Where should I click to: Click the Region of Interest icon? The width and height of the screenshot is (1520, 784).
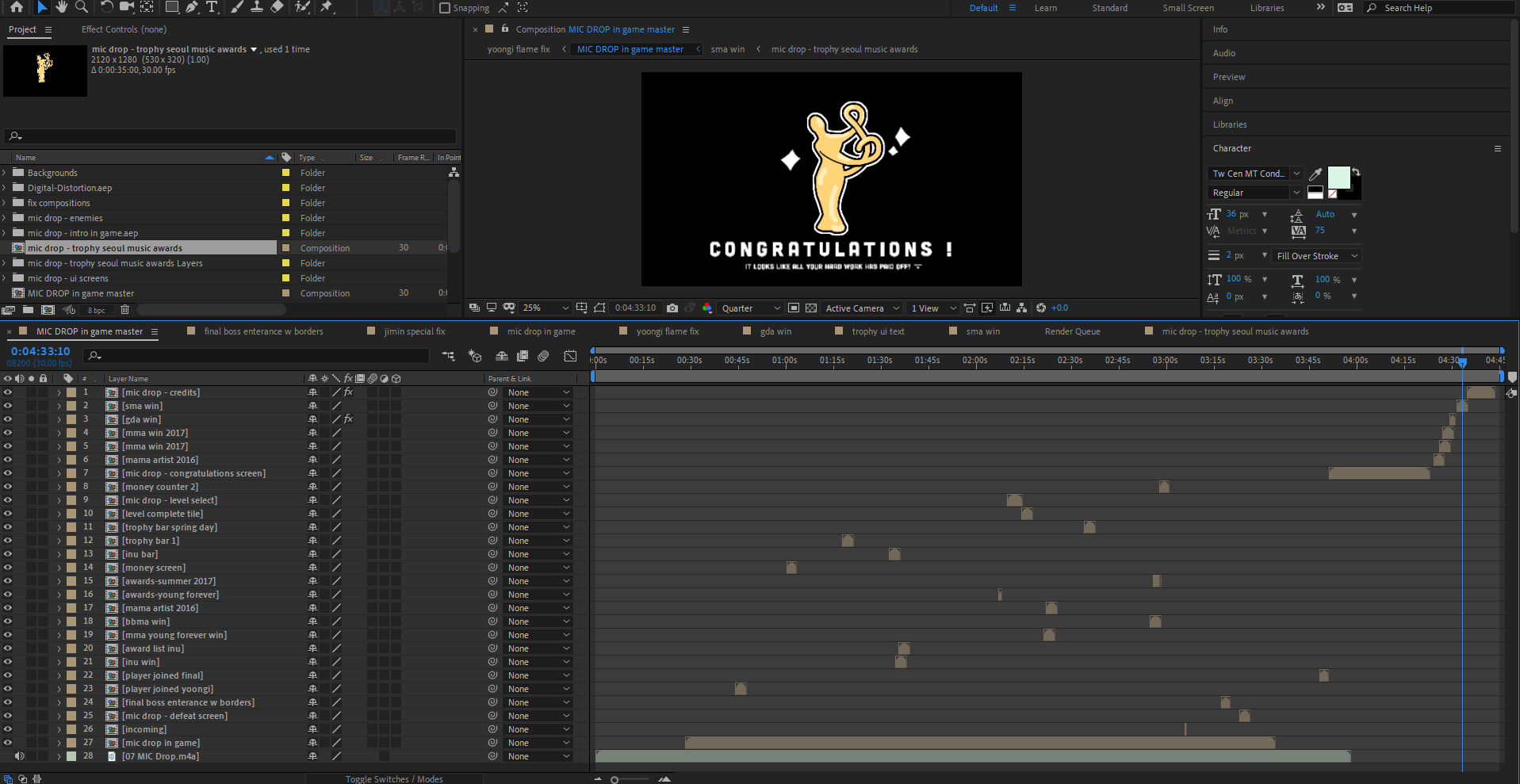[794, 308]
